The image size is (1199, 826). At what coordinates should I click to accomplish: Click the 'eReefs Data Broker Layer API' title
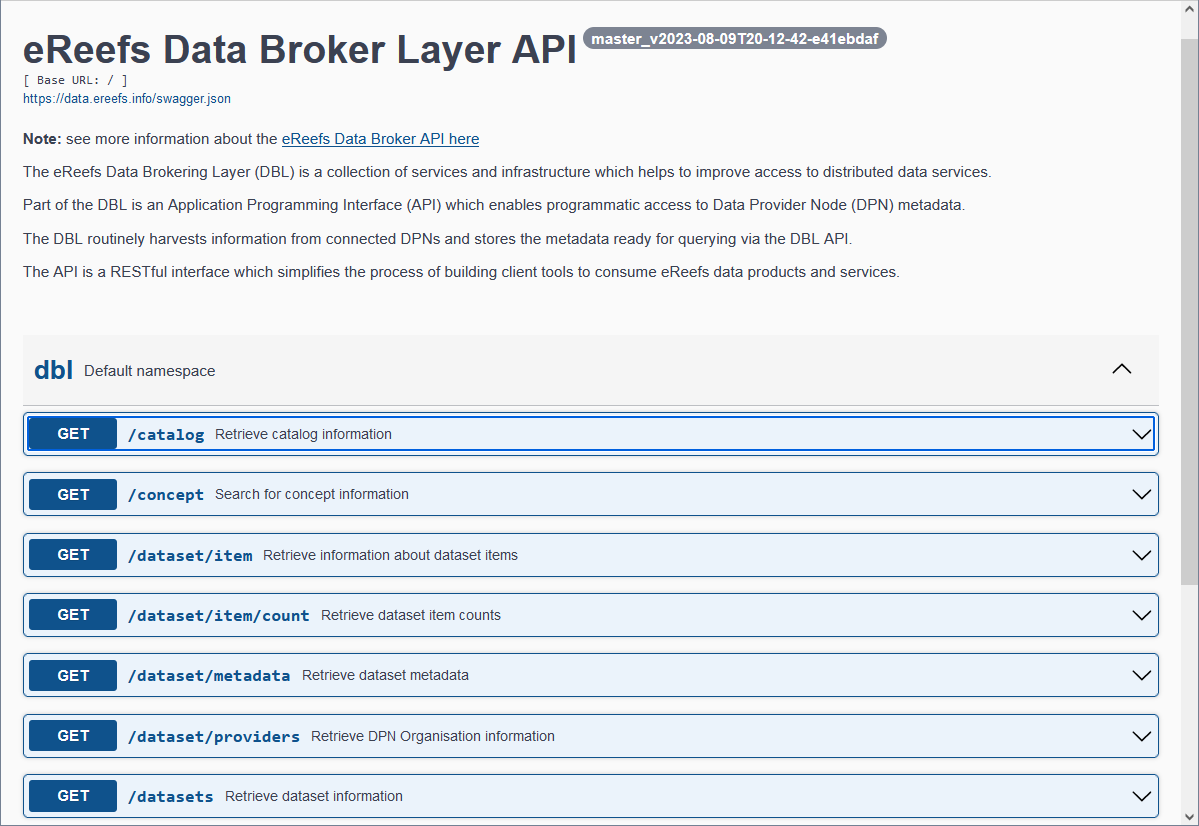coord(300,49)
